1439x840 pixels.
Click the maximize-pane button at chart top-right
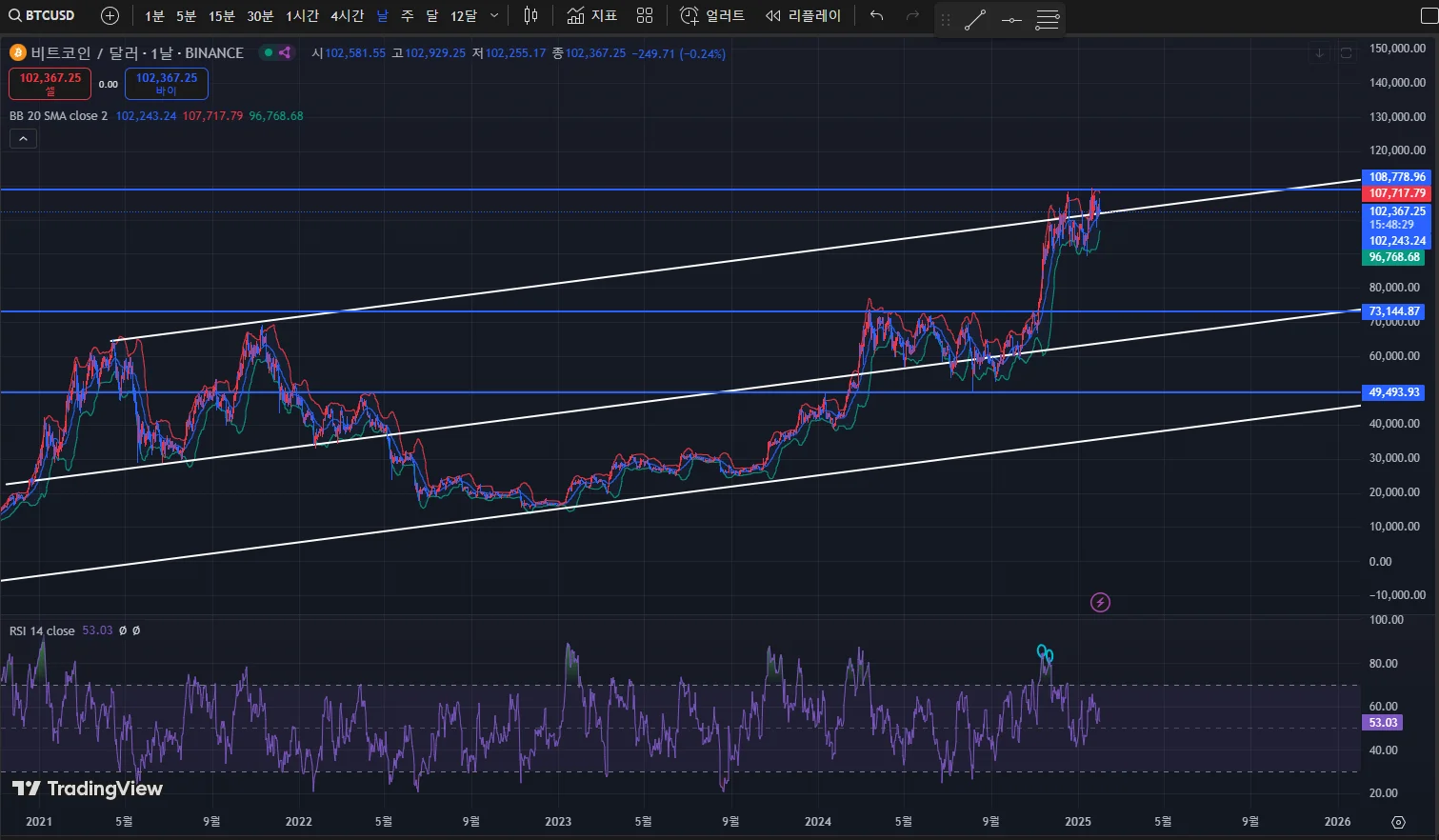[x=1346, y=53]
